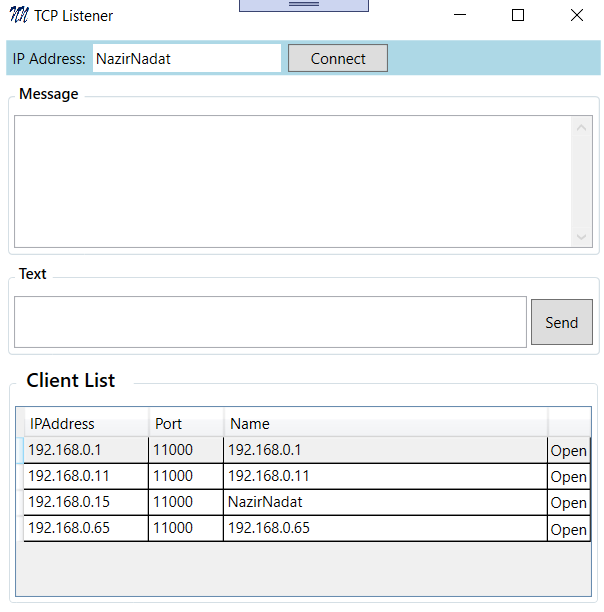Minimize the TCP Listener window
Image resolution: width=604 pixels, height=612 pixels.
pyautogui.click(x=460, y=15)
